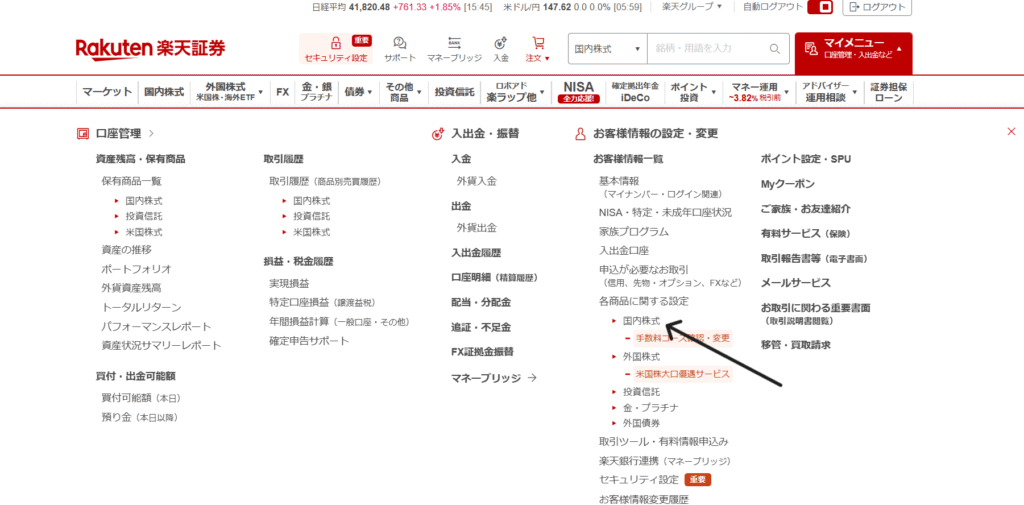
Task: Open realized profit and loss (実現損益)
Action: [x=289, y=284]
